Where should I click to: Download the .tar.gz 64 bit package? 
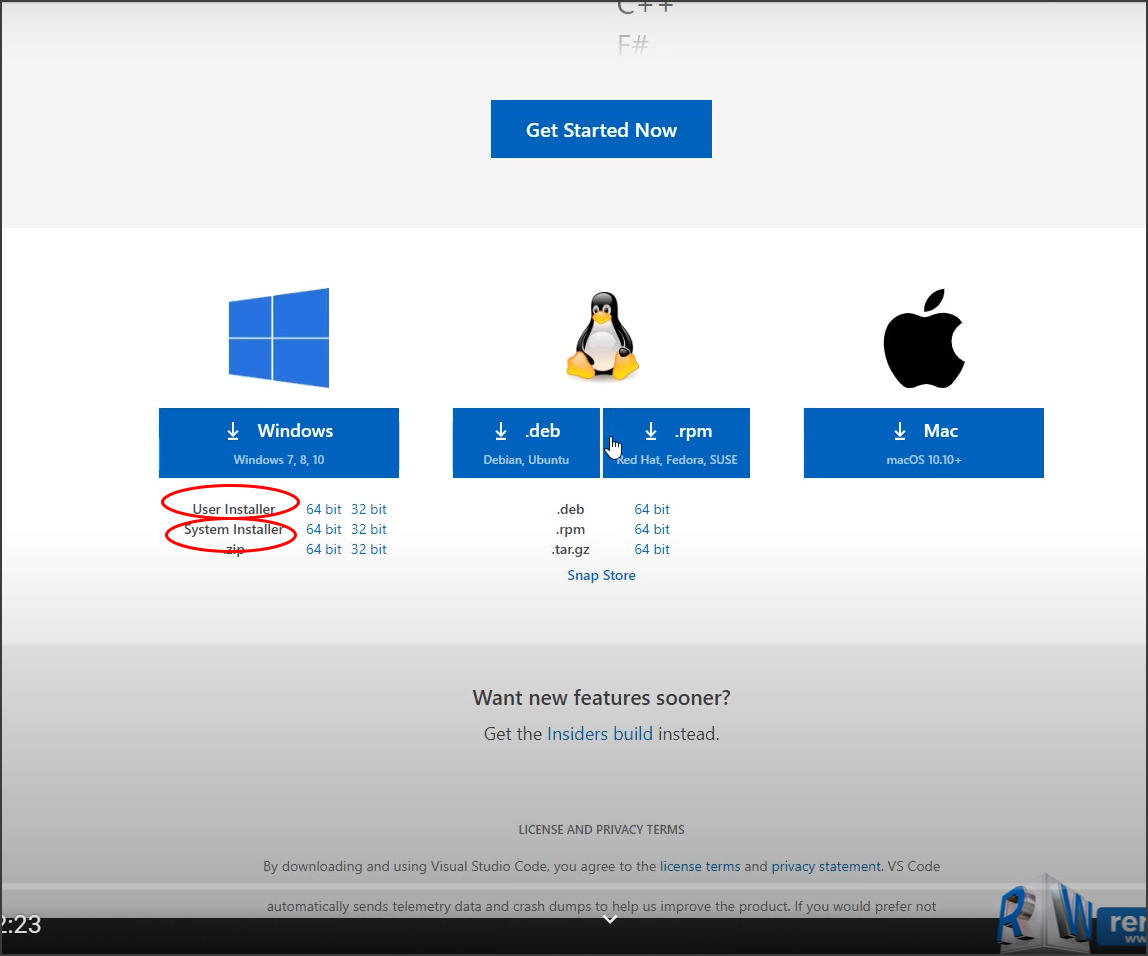[652, 549]
